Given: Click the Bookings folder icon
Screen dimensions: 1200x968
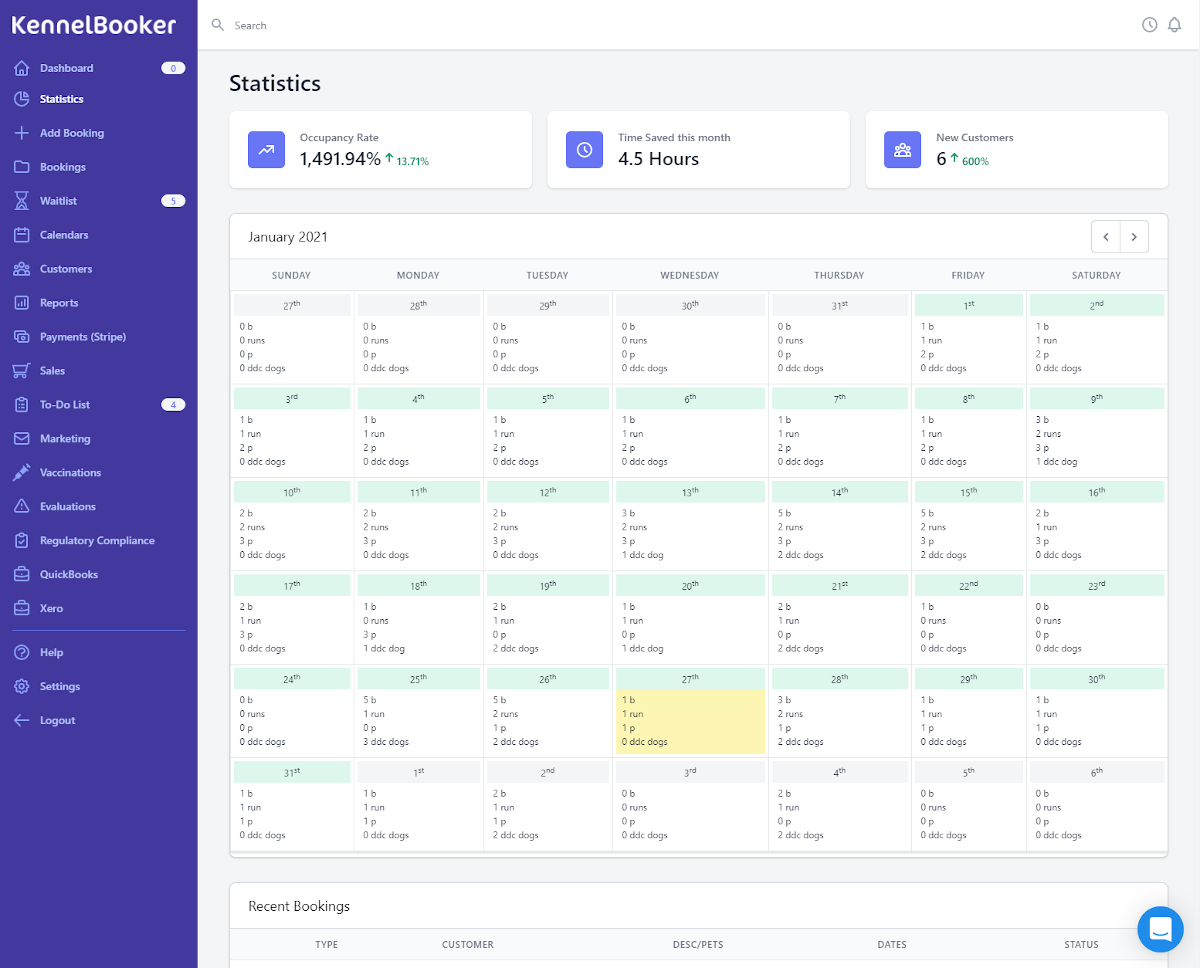Looking at the screenshot, I should (x=21, y=167).
